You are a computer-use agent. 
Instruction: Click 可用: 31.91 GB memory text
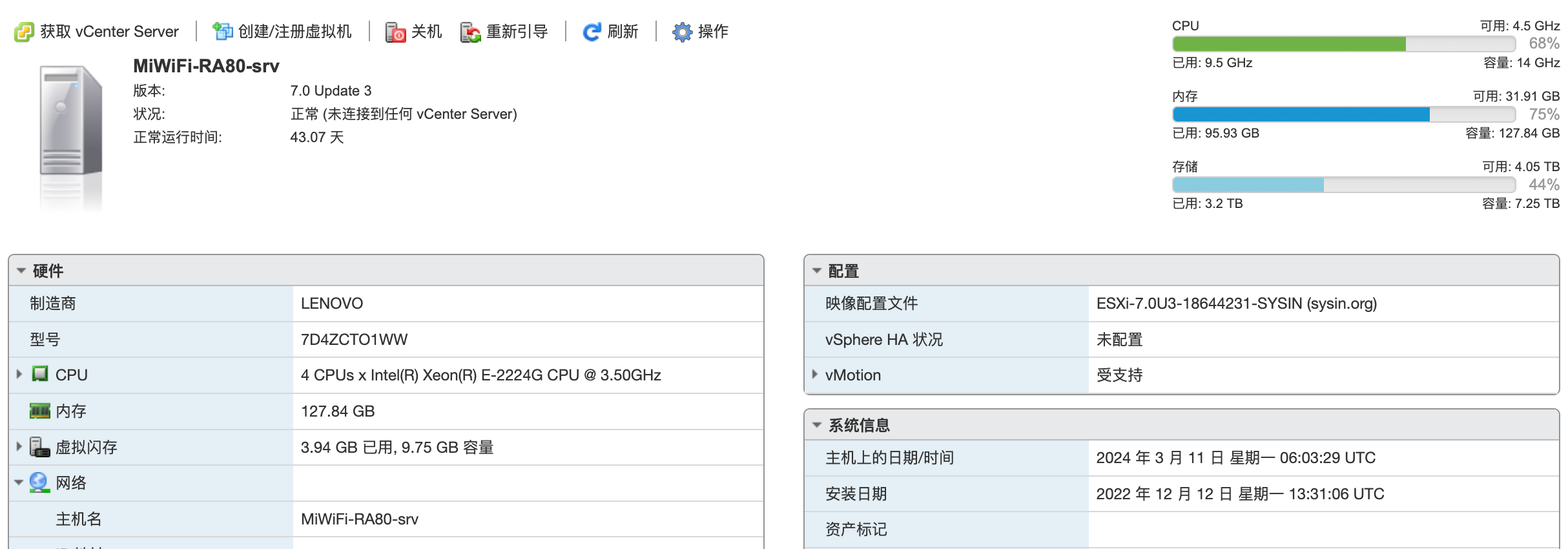pyautogui.click(x=1516, y=96)
